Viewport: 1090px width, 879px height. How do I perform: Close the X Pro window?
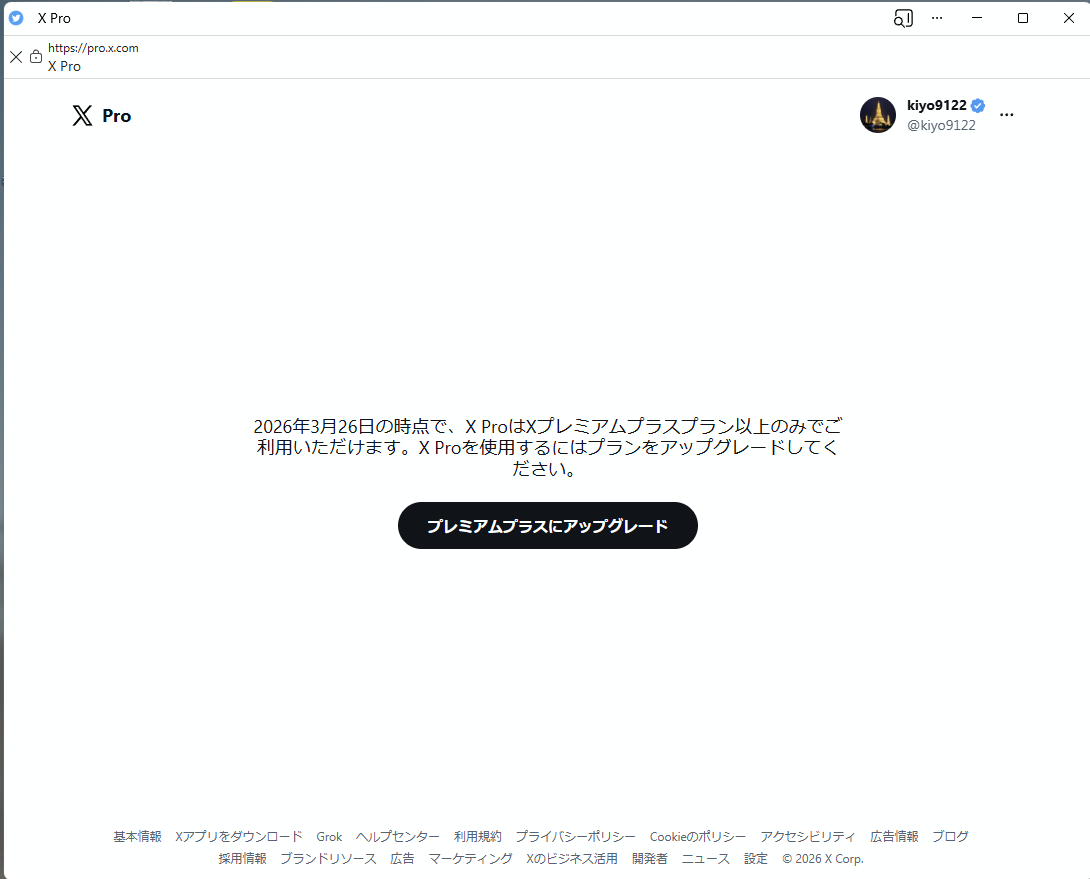(x=1068, y=18)
